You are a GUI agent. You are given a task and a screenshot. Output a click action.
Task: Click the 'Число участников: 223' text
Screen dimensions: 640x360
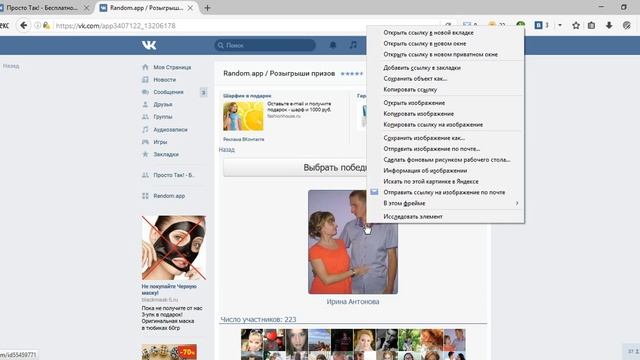pyautogui.click(x=258, y=319)
